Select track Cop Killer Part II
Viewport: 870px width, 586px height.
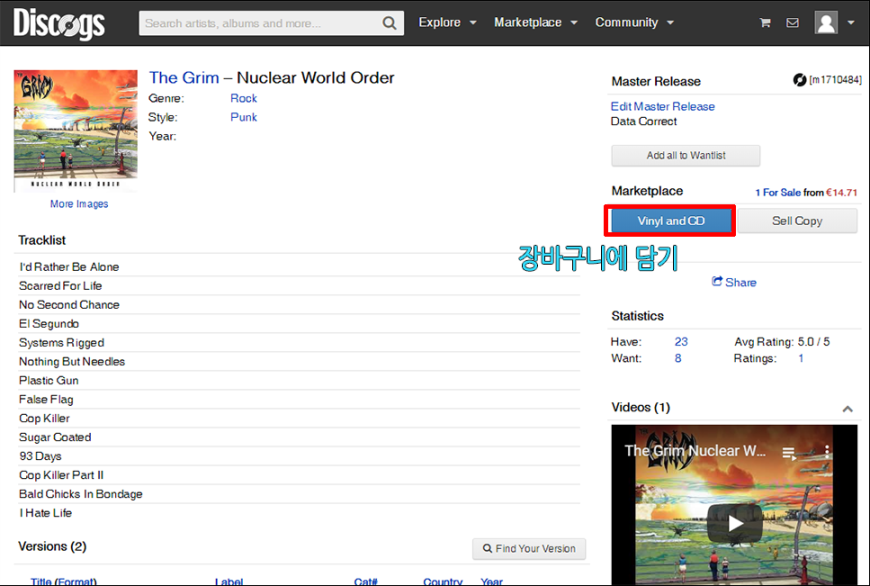click(x=61, y=475)
